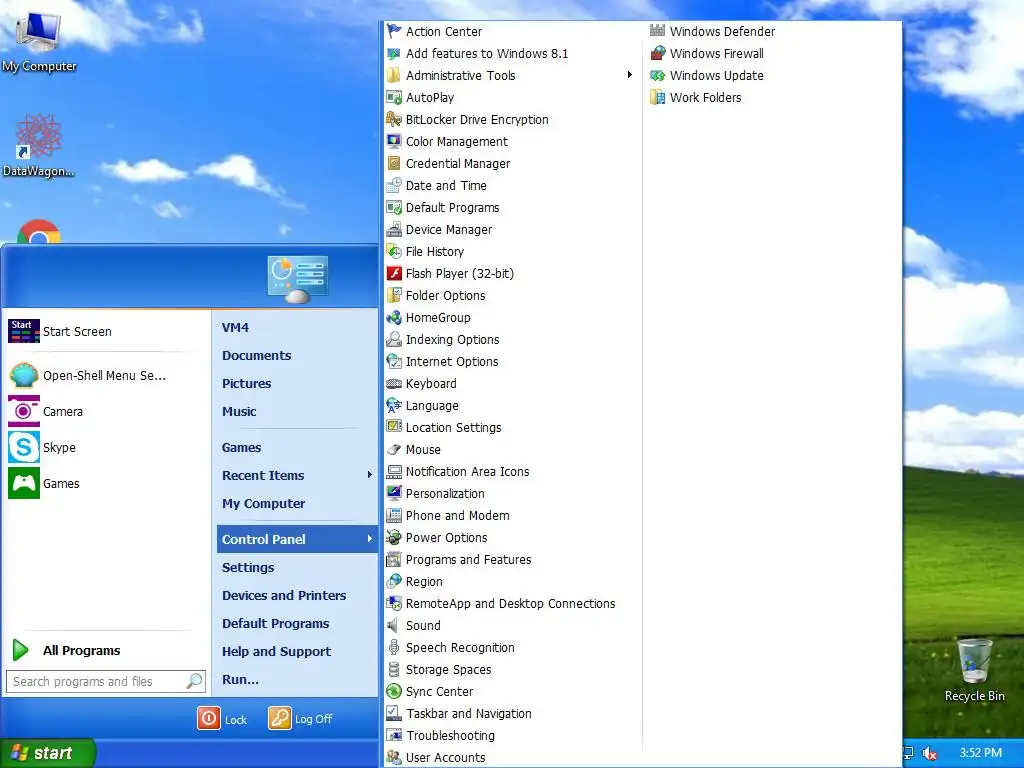Open the HomeGroup icon
1024x768 pixels.
[x=394, y=317]
